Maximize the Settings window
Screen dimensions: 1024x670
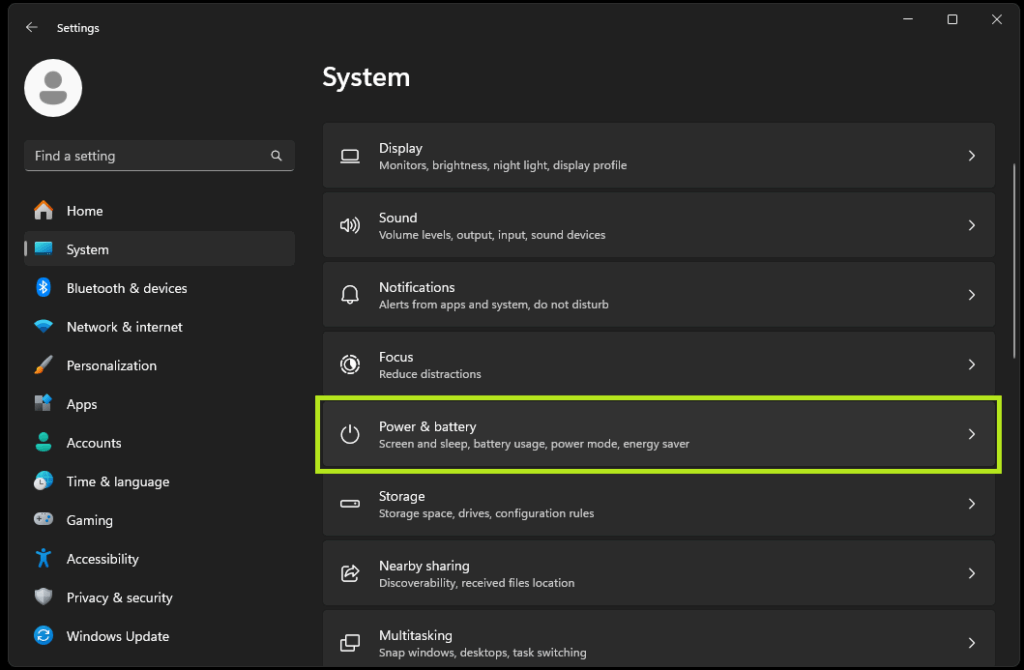[952, 20]
